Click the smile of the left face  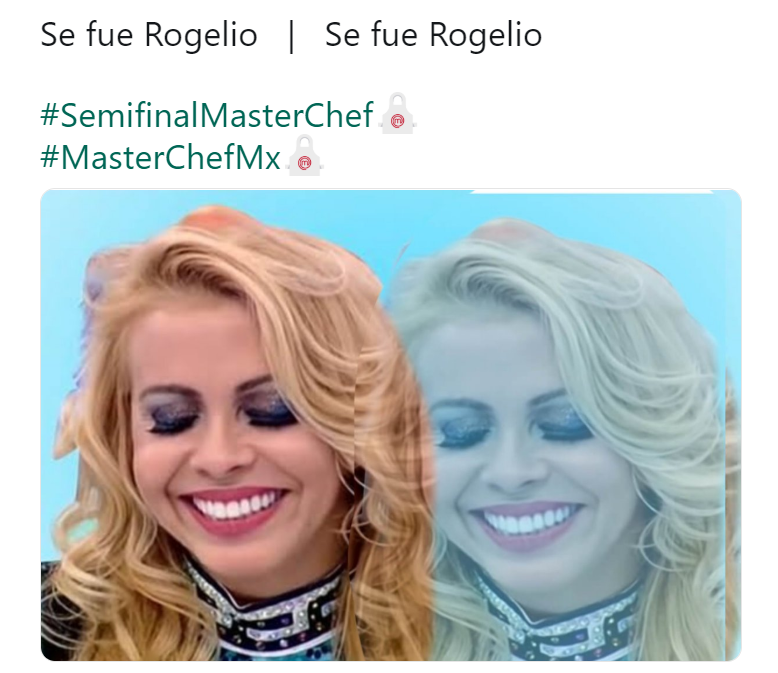[233, 509]
